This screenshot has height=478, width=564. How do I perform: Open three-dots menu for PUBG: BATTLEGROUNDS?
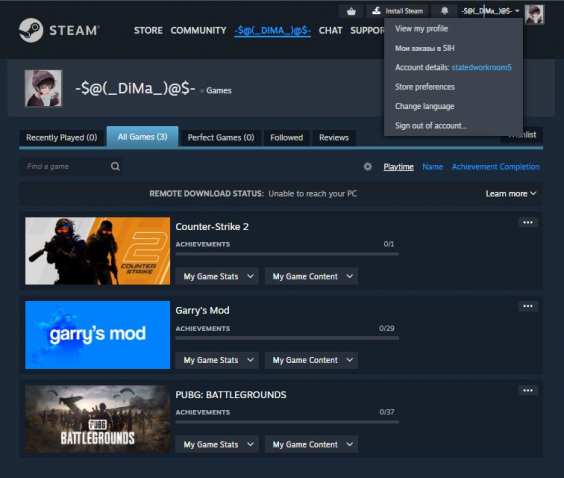click(528, 390)
